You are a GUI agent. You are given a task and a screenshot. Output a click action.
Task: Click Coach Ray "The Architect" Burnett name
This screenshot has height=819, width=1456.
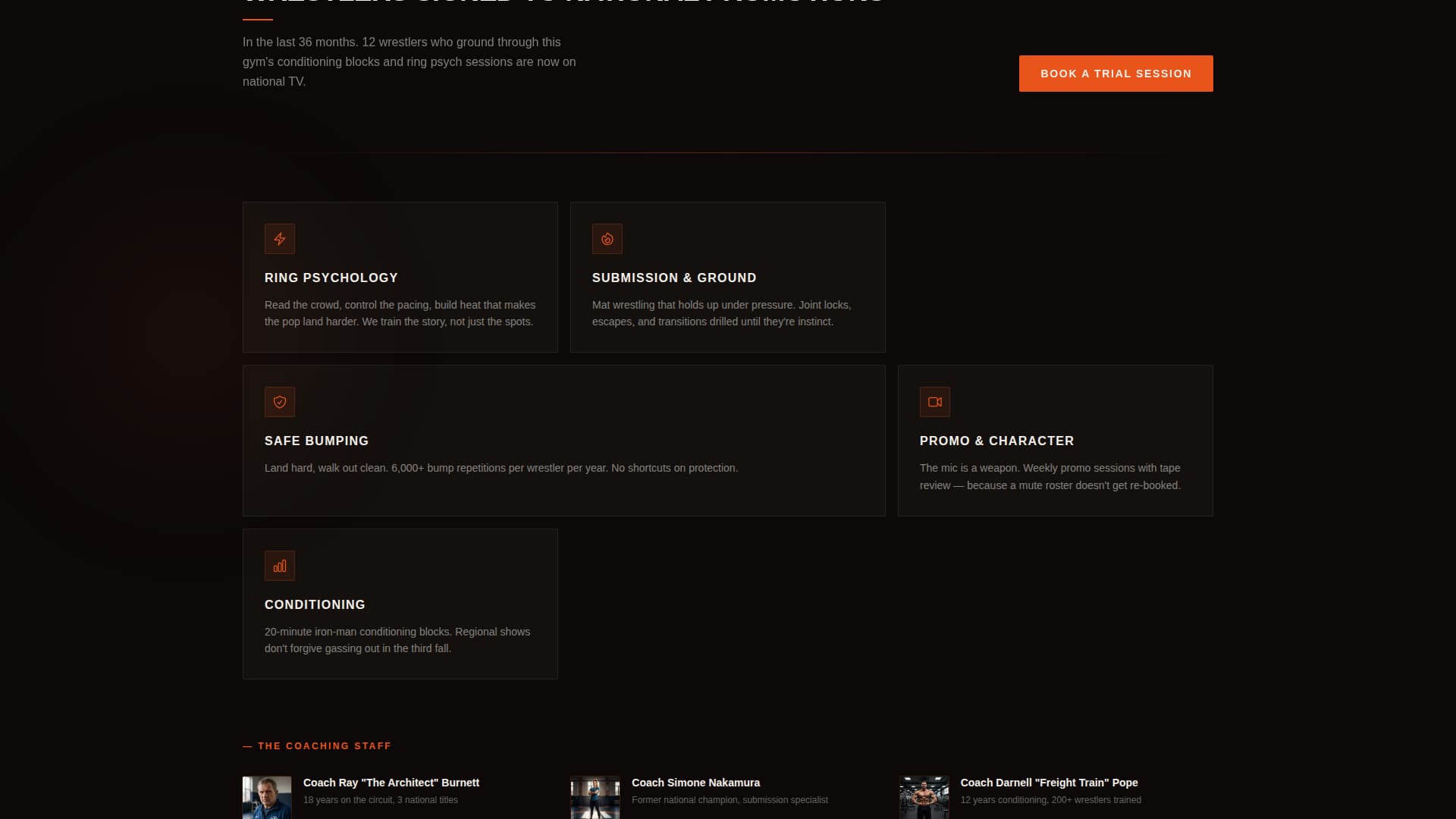[x=391, y=783]
